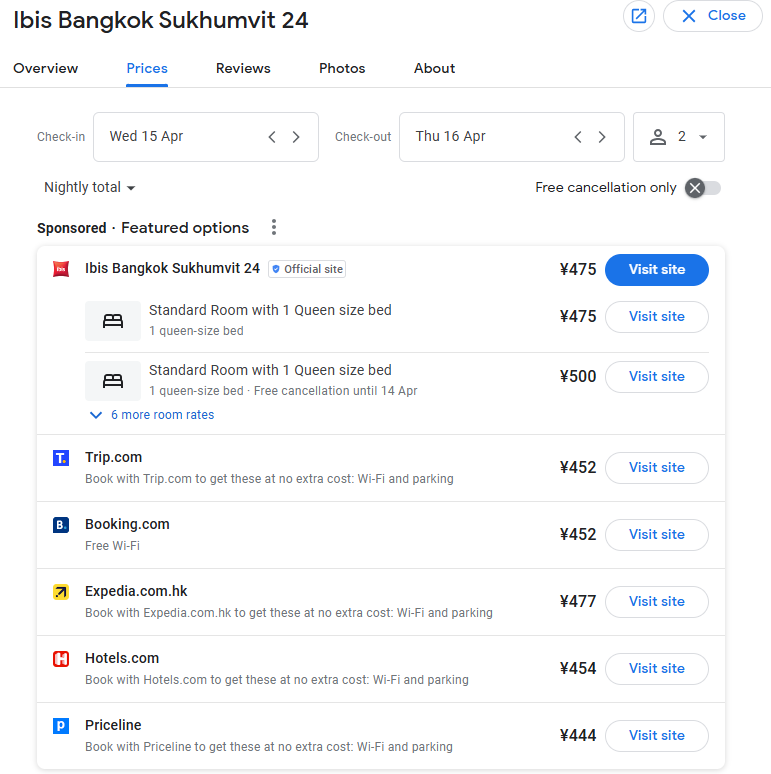Switch to the Overview tab

tap(45, 68)
